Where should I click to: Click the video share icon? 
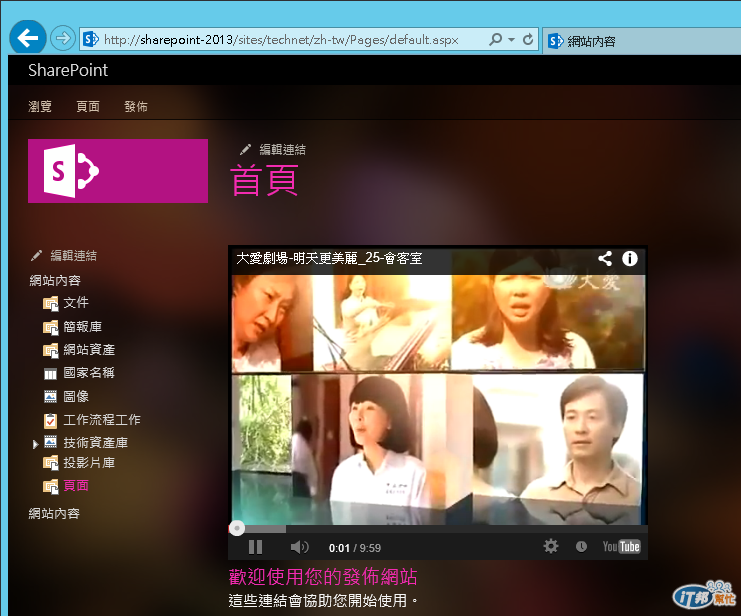605,259
